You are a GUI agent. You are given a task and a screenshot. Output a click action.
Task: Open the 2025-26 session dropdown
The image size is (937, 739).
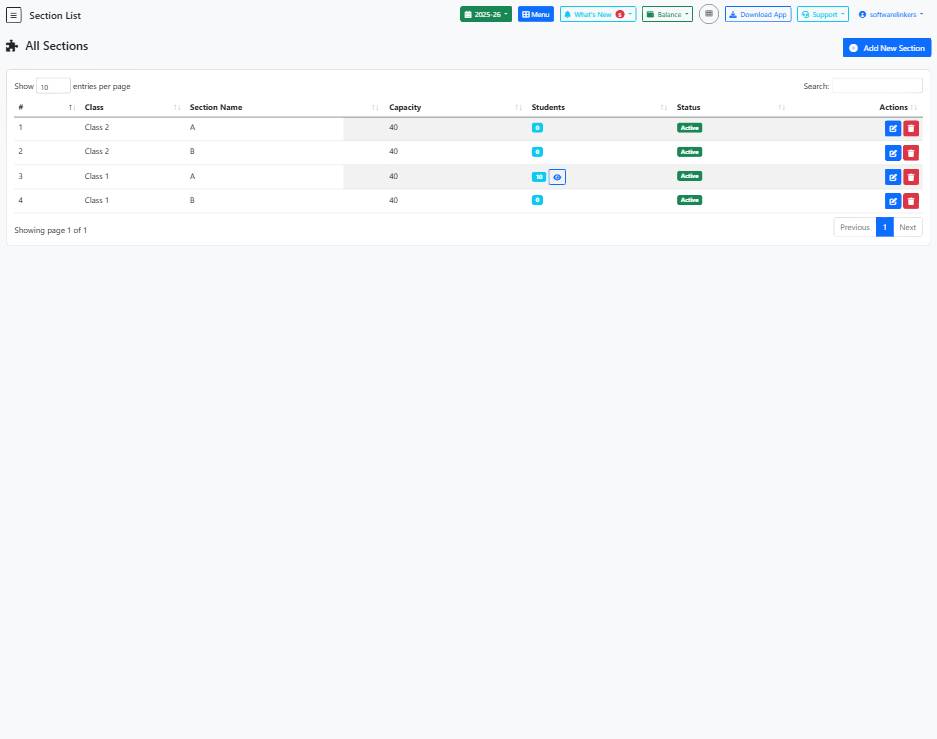(x=487, y=15)
